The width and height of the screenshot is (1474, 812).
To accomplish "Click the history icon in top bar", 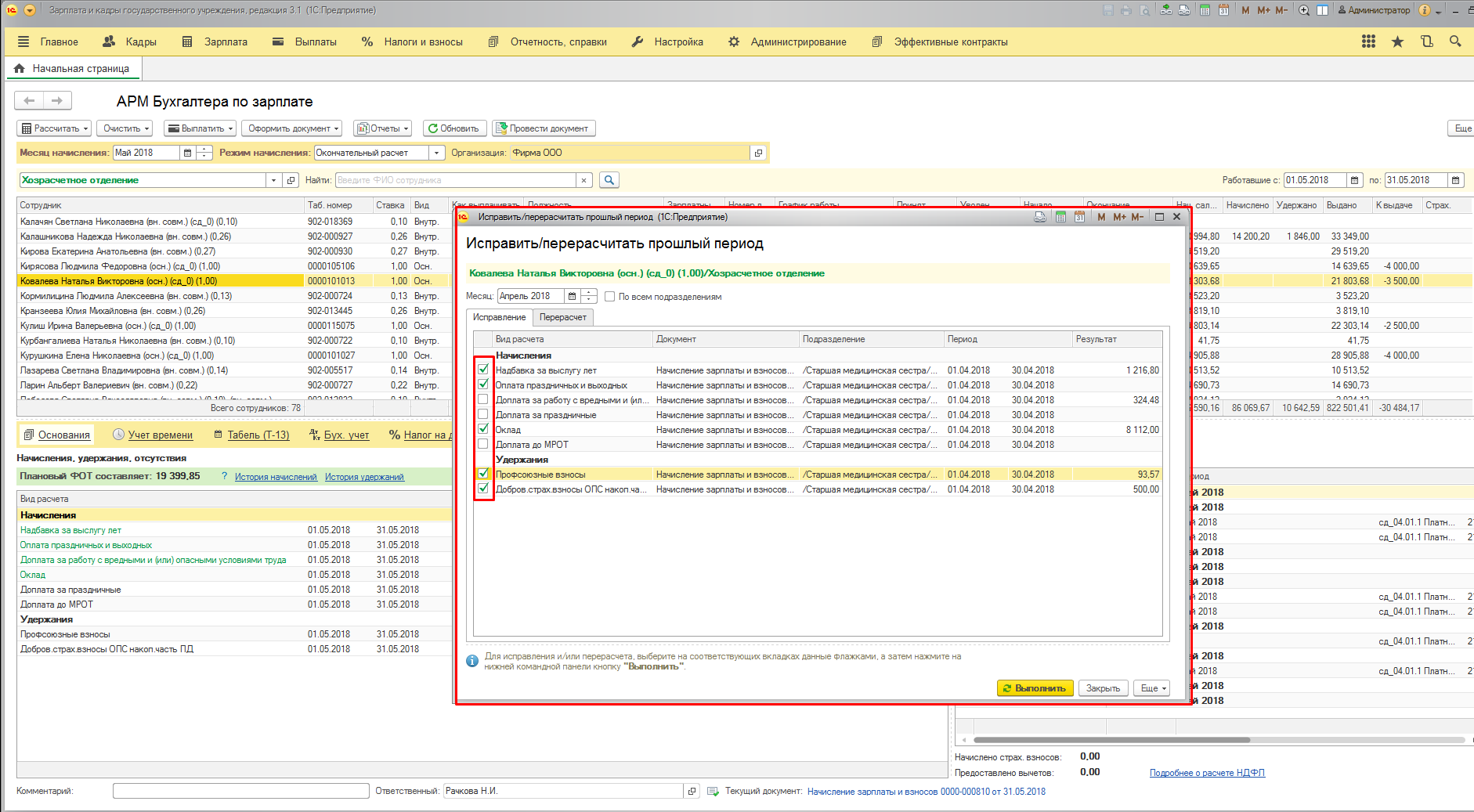I will point(1426,42).
